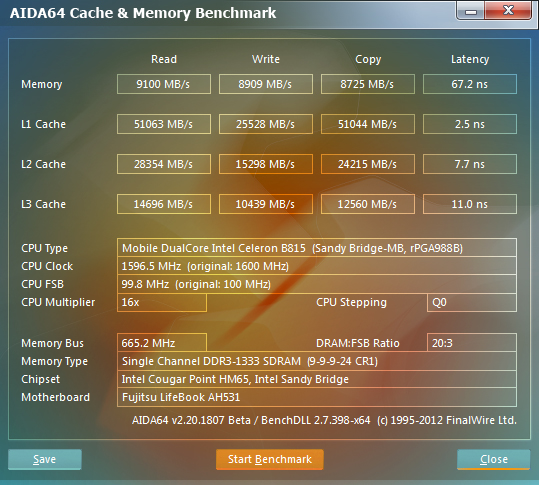Screen dimensions: 539x485
Task: Click the Motherboard Fujitsu LifeBook field
Action: [x=317, y=397]
